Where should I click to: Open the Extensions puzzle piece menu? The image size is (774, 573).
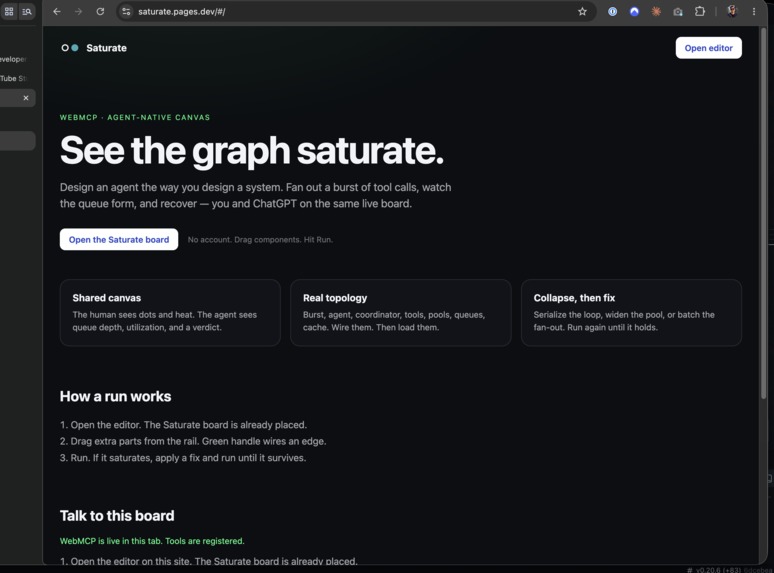point(700,11)
